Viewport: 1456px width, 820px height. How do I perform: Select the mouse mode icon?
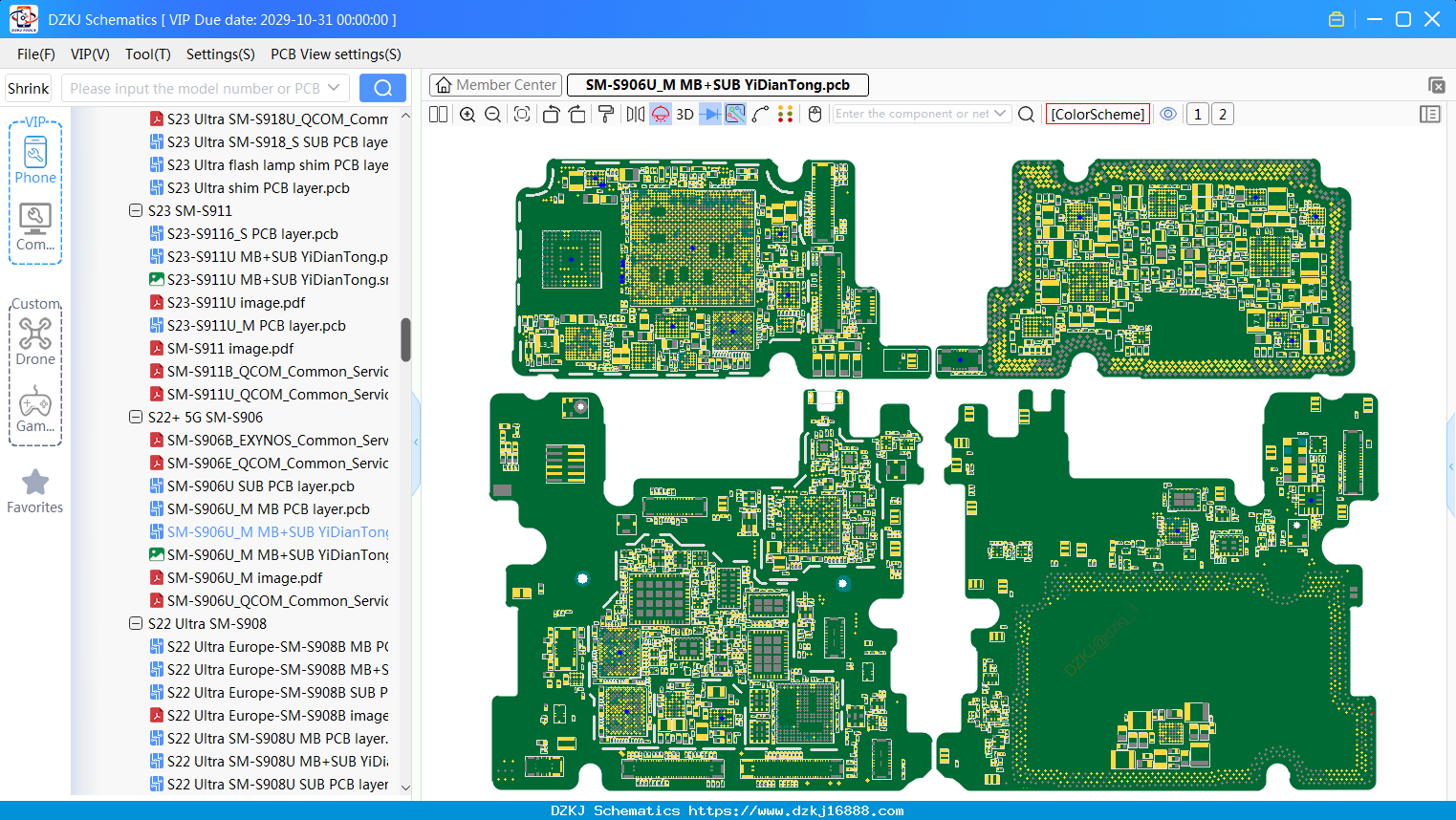(815, 114)
